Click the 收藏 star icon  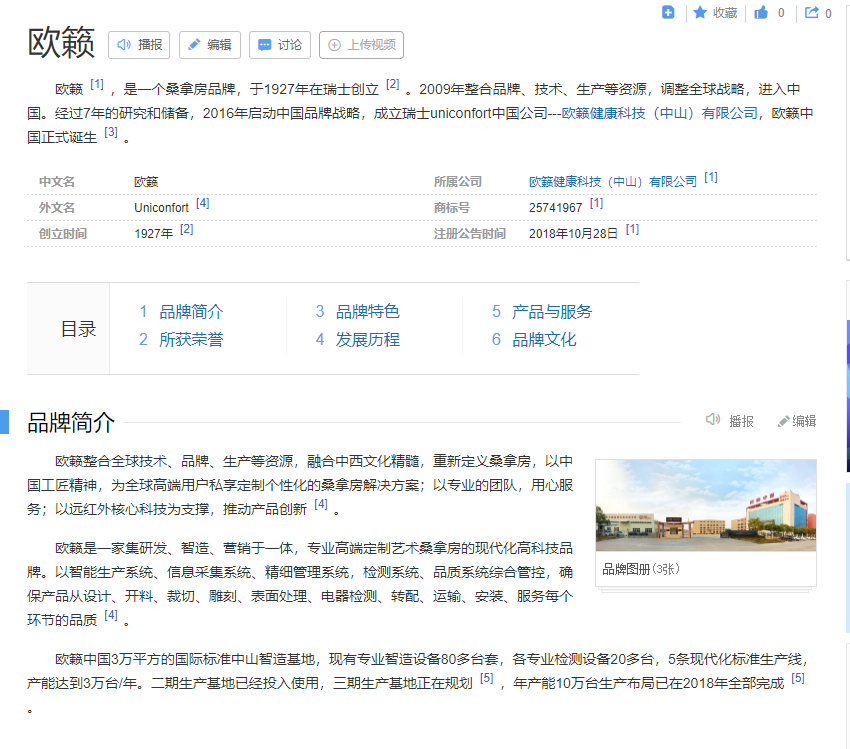click(x=700, y=12)
